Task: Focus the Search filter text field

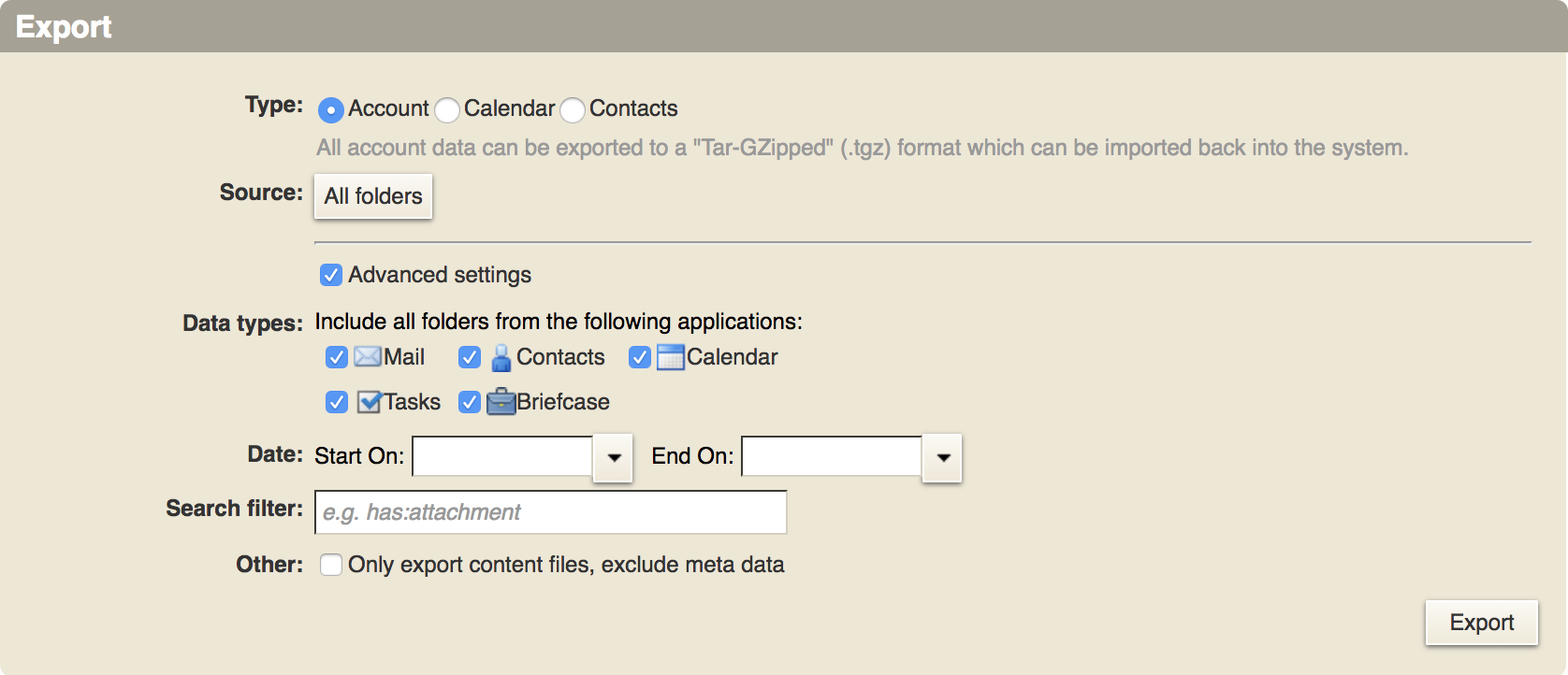Action: [551, 512]
